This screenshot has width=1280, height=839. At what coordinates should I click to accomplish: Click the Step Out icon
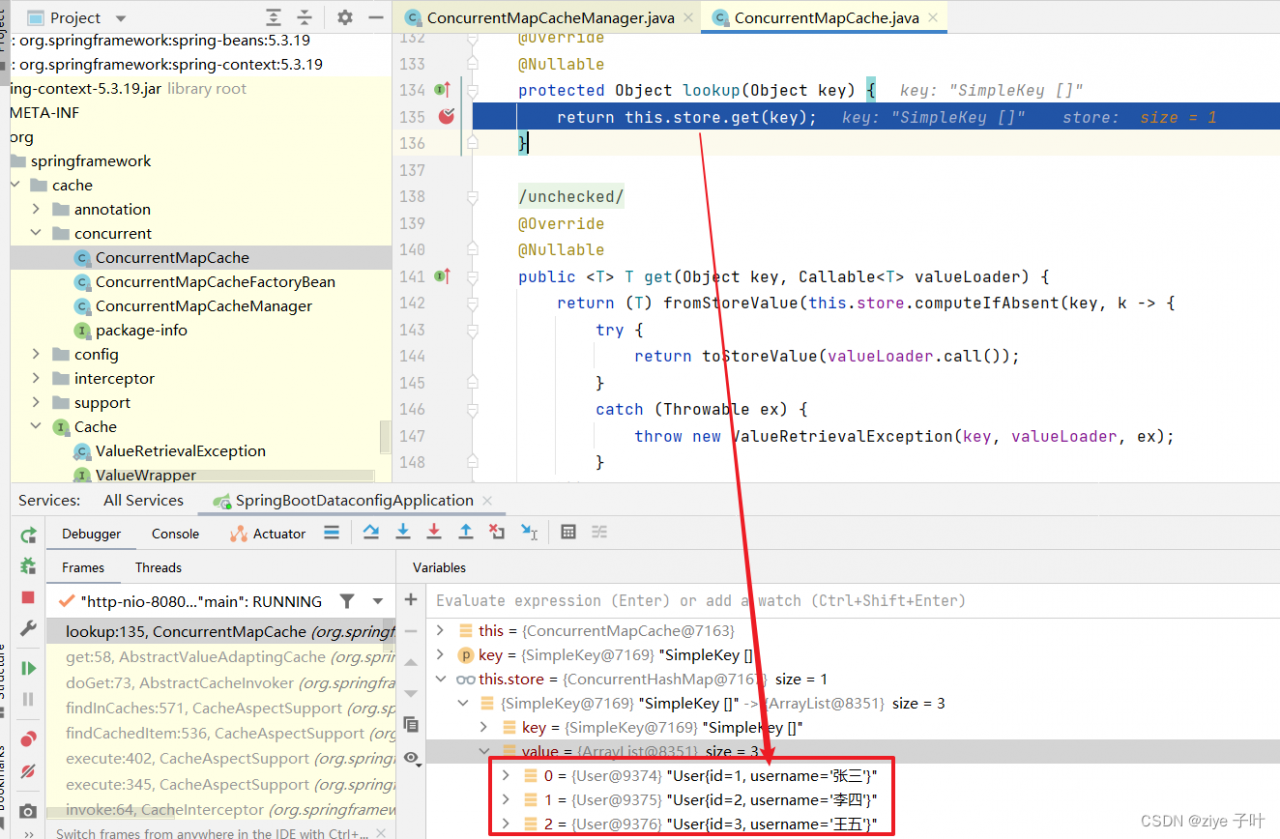tap(466, 533)
